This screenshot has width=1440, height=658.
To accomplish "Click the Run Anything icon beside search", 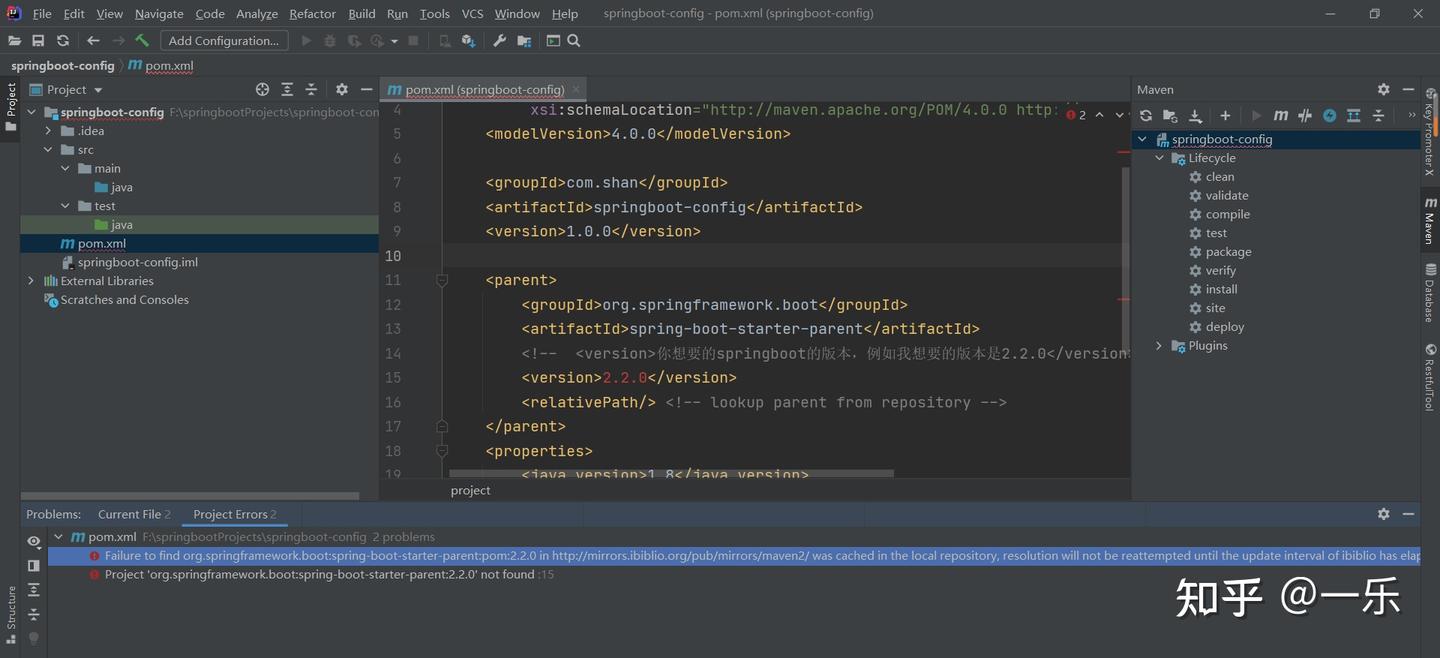I will (553, 41).
